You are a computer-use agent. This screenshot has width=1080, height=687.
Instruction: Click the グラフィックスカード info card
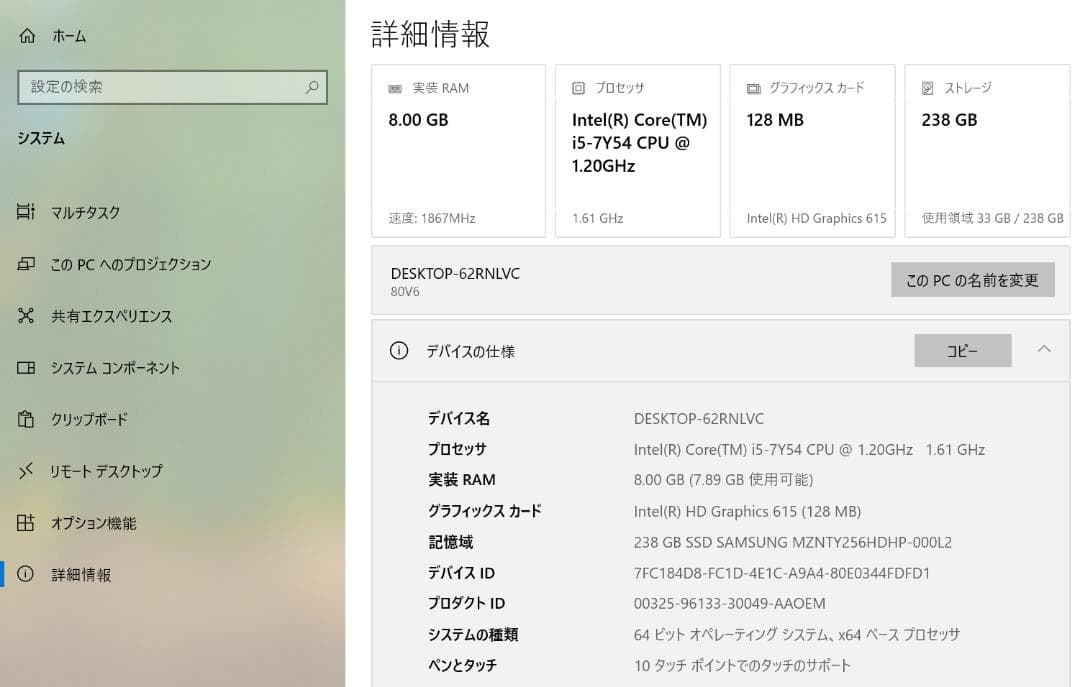[x=812, y=150]
